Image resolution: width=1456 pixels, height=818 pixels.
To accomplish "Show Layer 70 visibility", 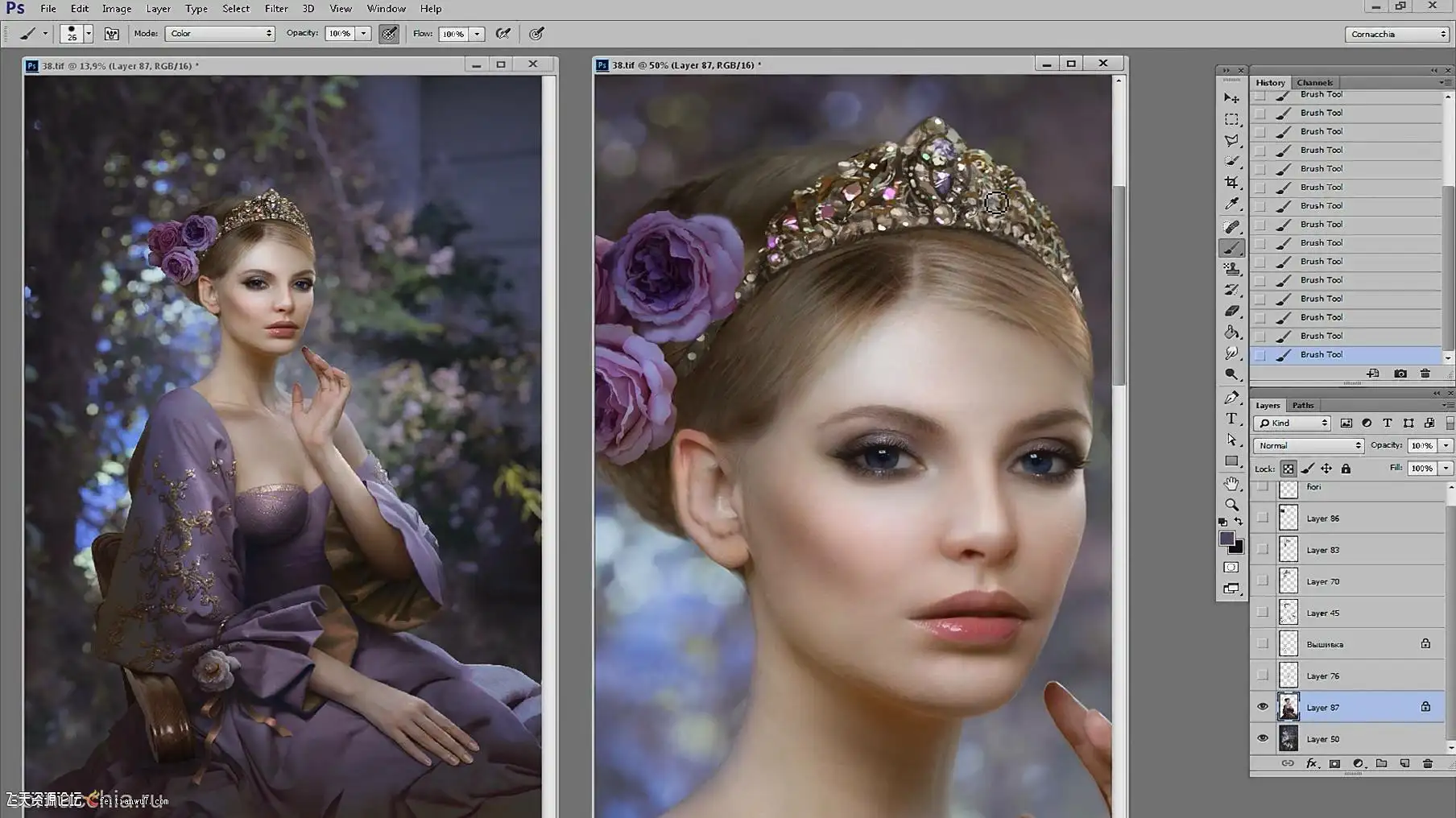I will click(x=1262, y=581).
